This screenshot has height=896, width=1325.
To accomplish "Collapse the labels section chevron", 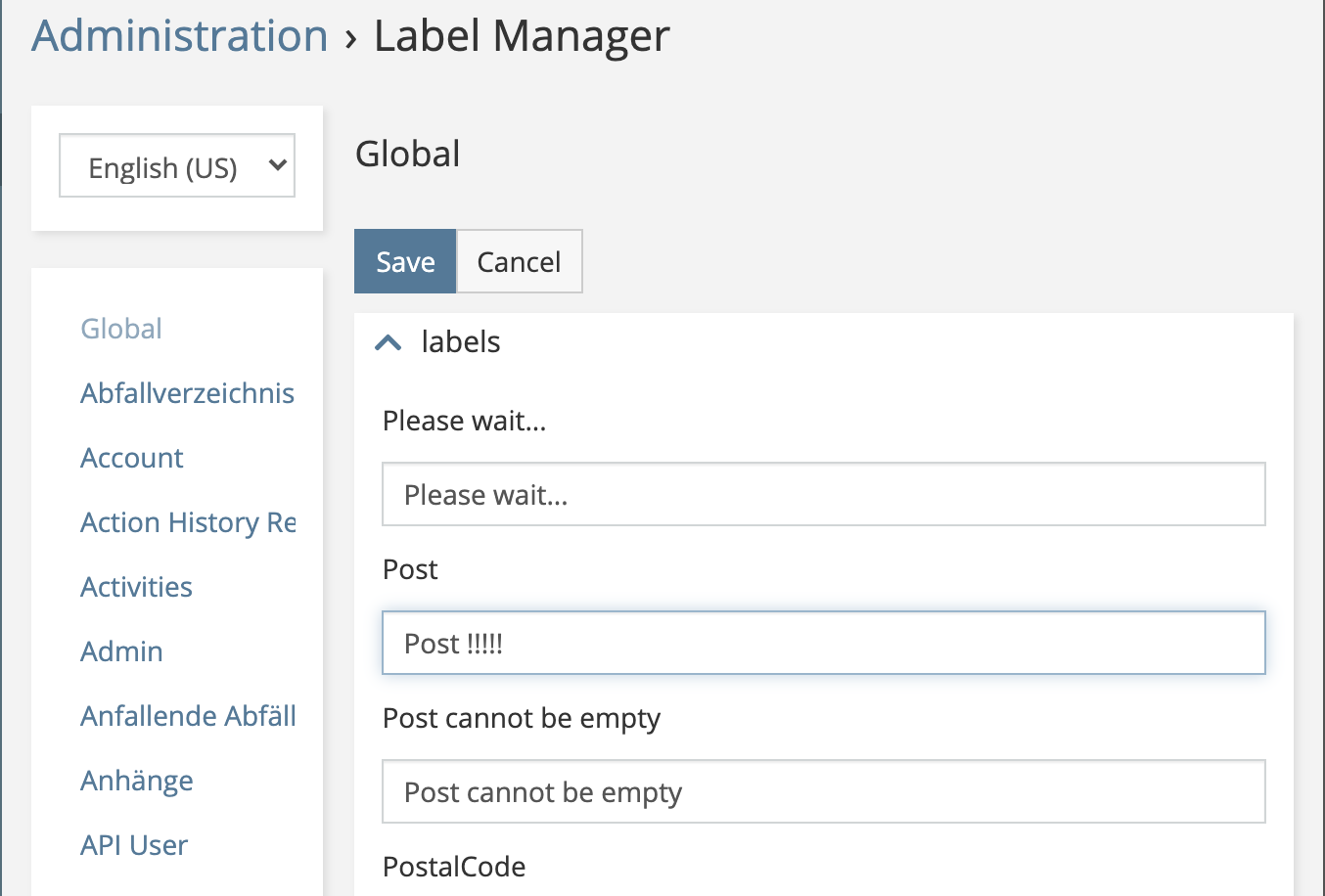I will 388,342.
